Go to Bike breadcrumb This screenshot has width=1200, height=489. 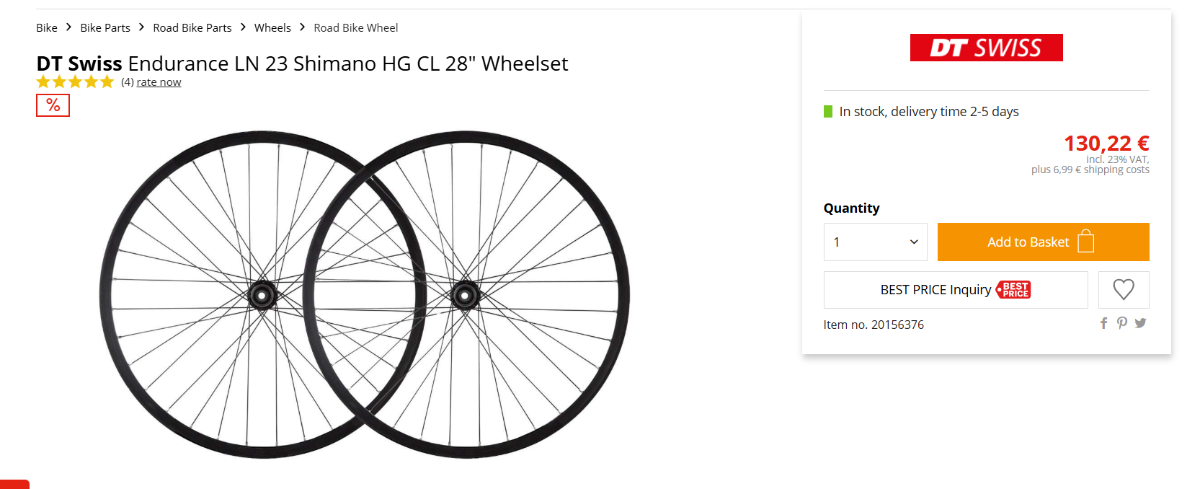click(x=47, y=27)
